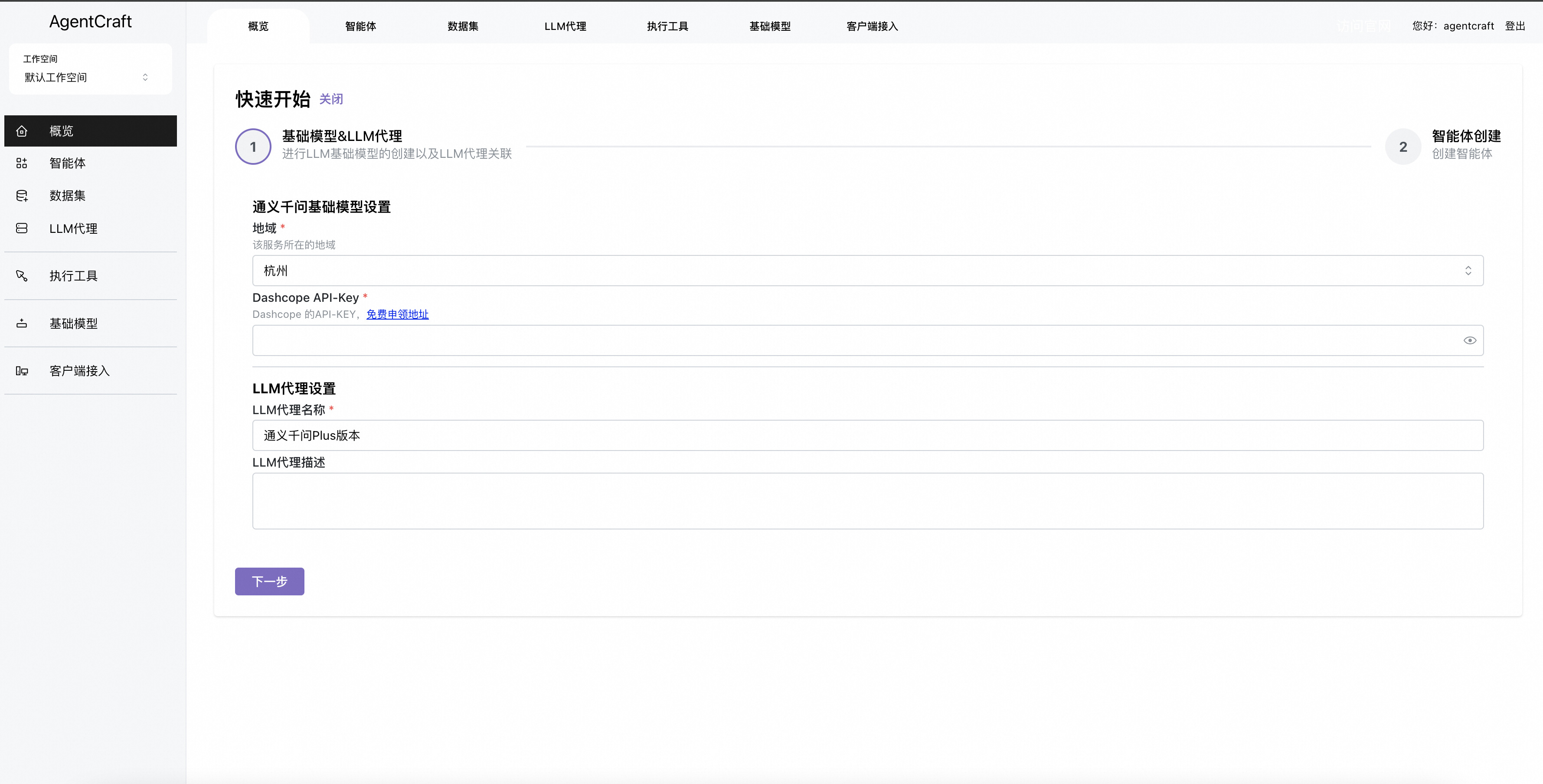Click the 快速开始 heading
1543x784 pixels.
point(273,99)
